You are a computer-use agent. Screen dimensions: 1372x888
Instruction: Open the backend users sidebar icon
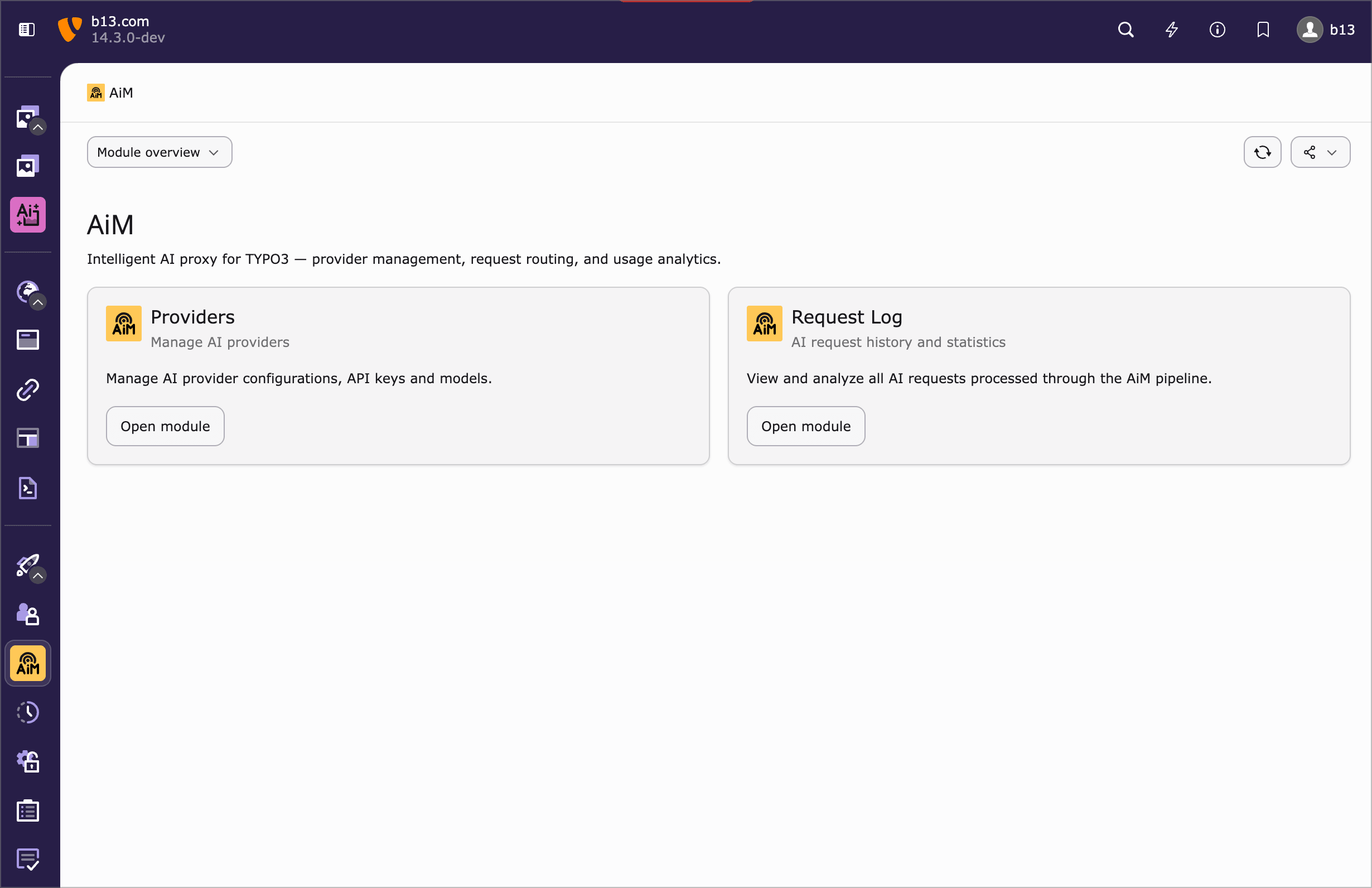point(28,614)
